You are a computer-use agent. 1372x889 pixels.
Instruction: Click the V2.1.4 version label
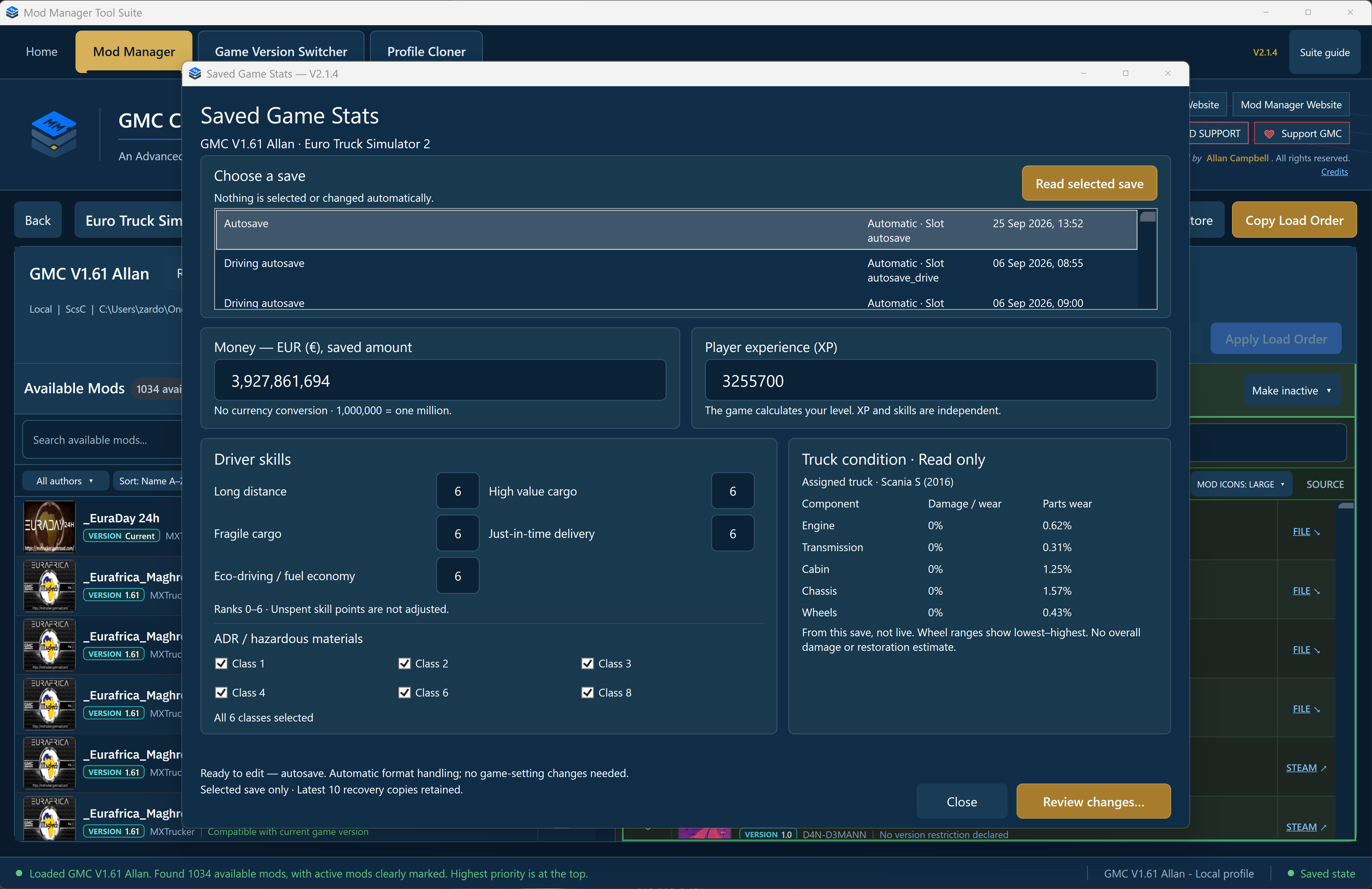point(1265,52)
